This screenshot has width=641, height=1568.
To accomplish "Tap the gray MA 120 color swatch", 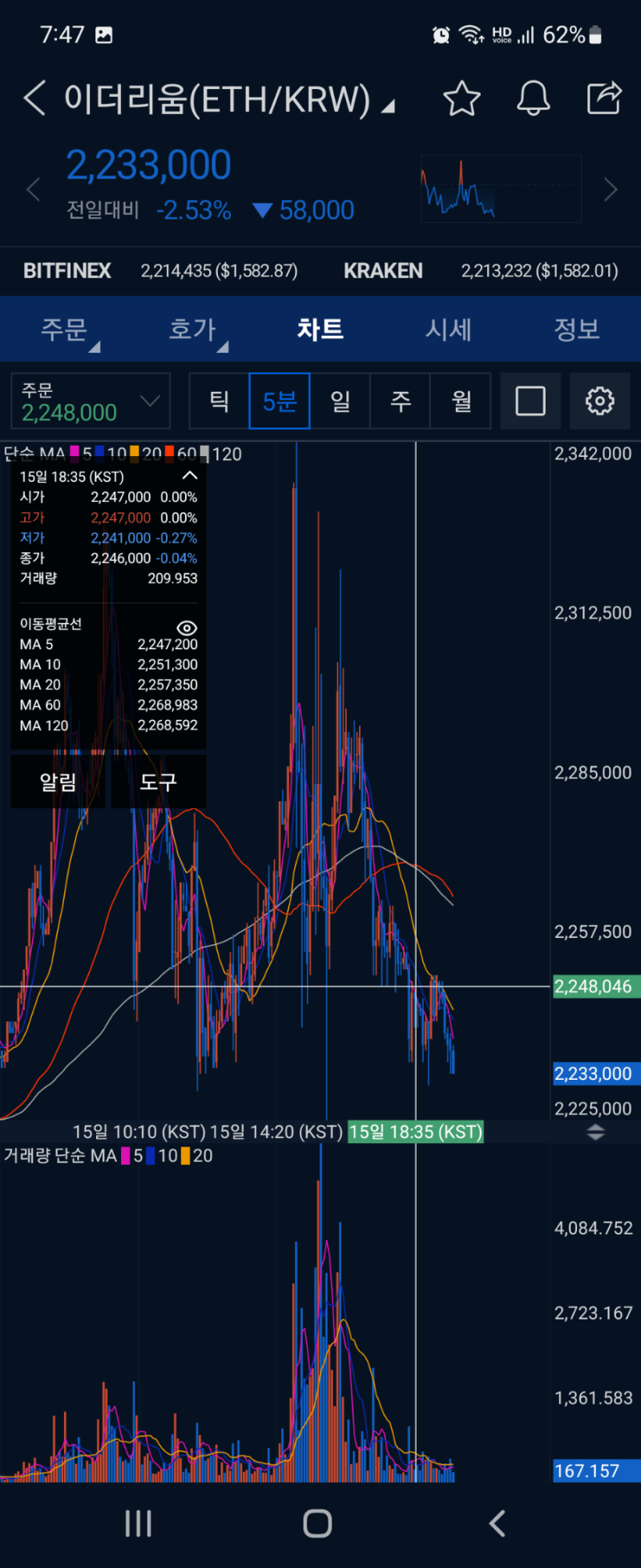I will coord(204,454).
